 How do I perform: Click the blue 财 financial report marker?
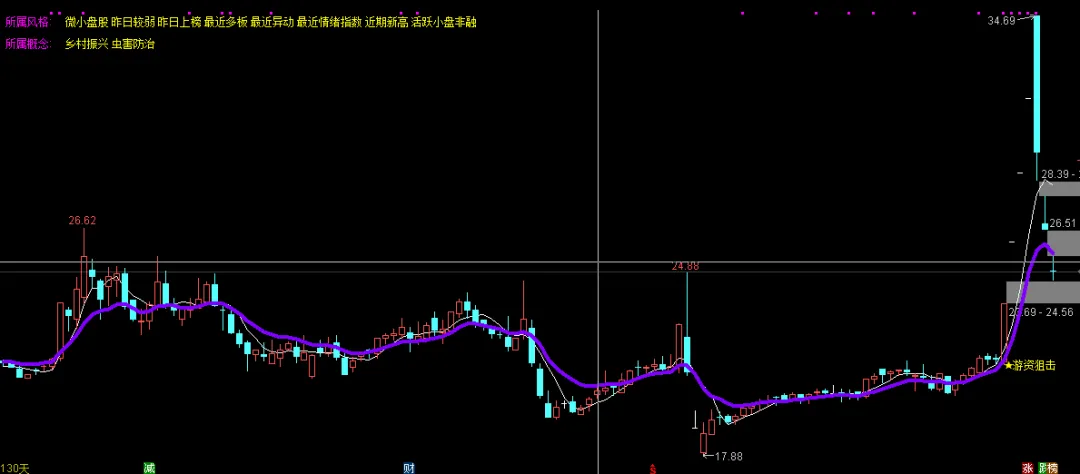tap(408, 468)
